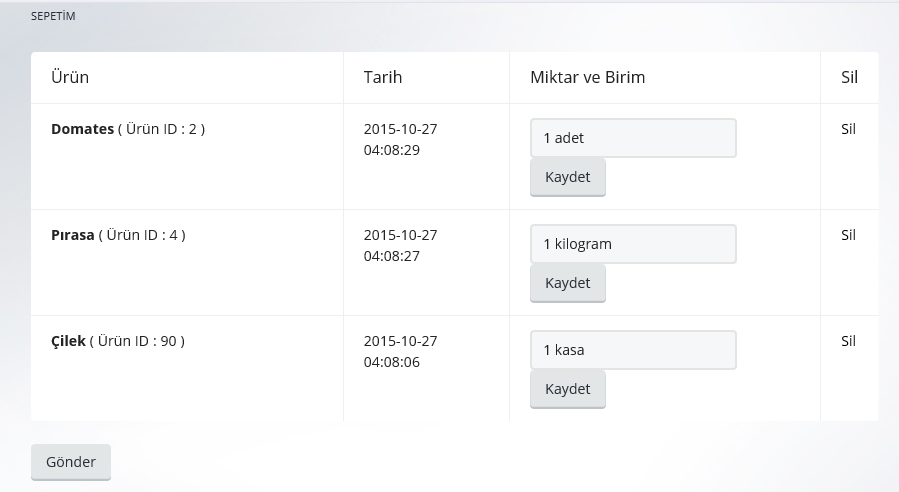Click the Domates product name
Screen dimensions: 899x492
[82, 129]
